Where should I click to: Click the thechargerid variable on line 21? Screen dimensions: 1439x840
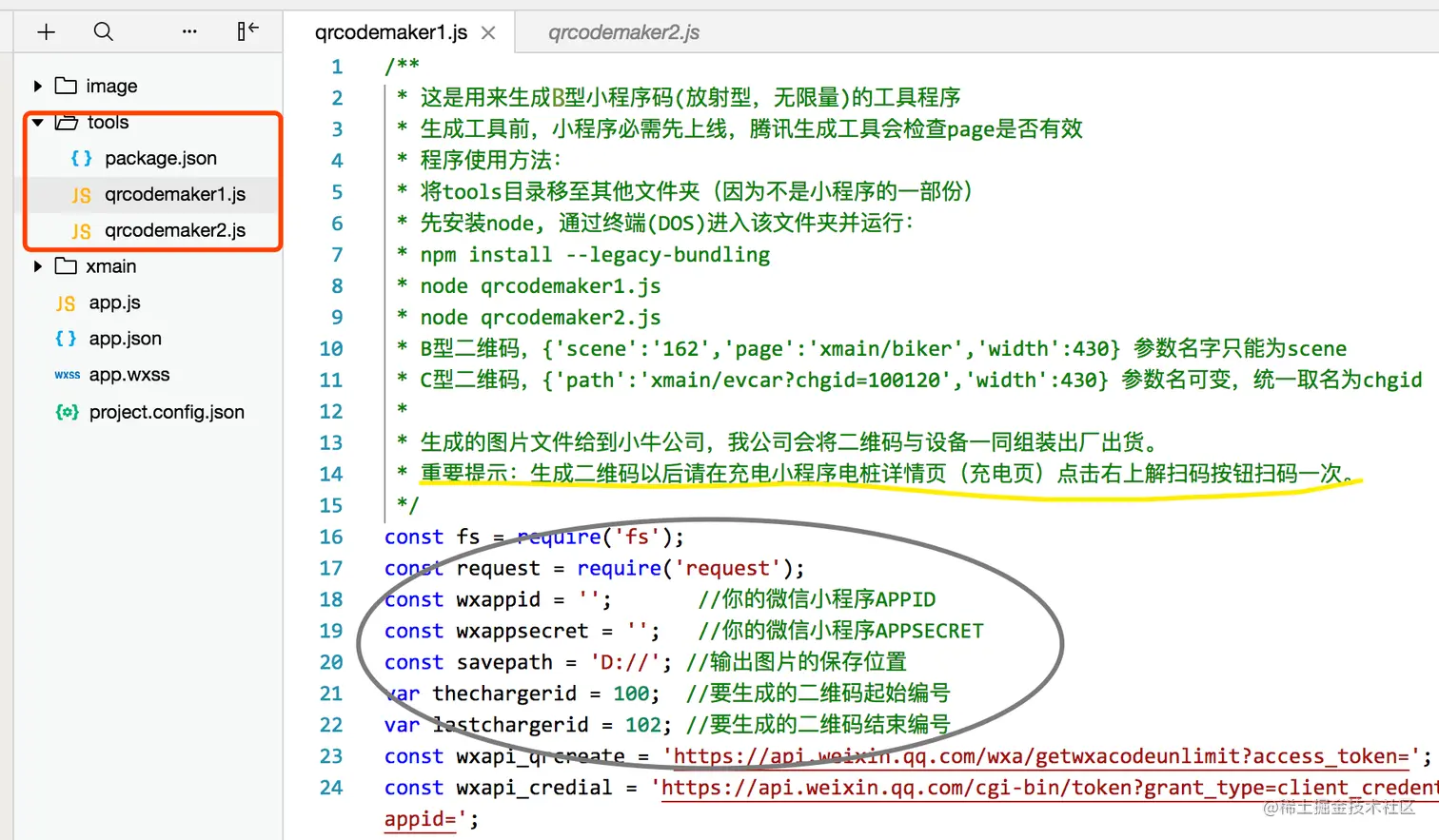(504, 694)
